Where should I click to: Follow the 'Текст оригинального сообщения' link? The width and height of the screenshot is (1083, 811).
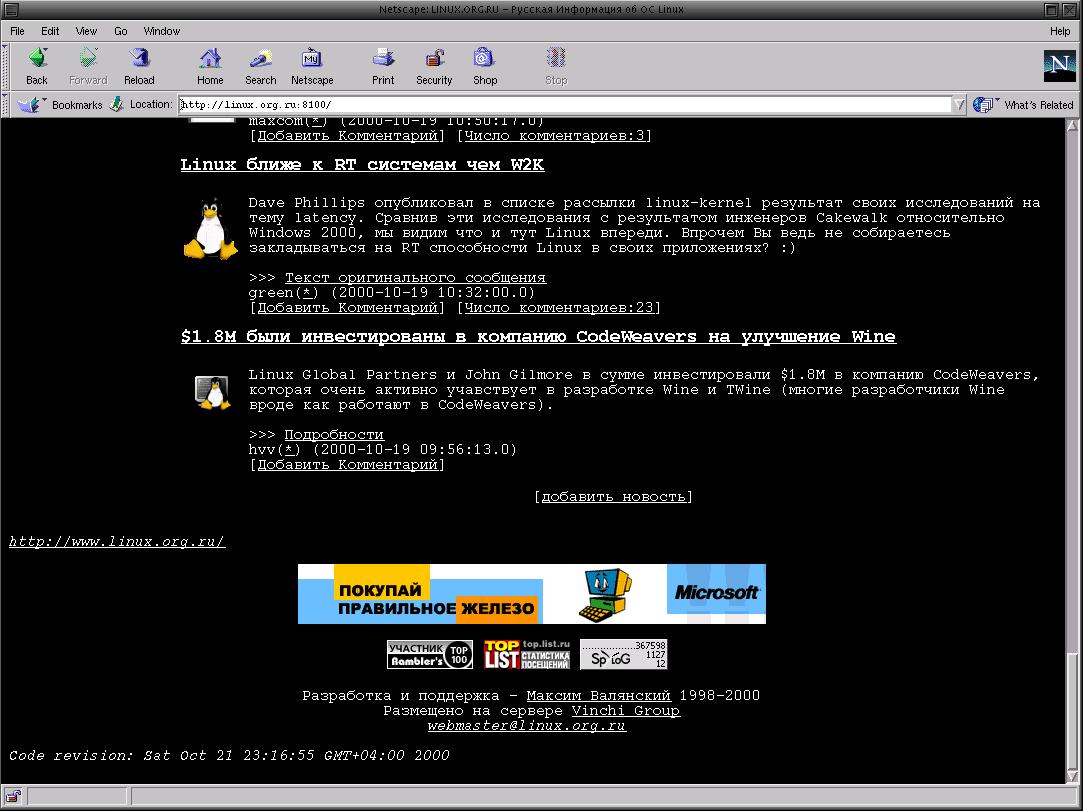click(415, 277)
